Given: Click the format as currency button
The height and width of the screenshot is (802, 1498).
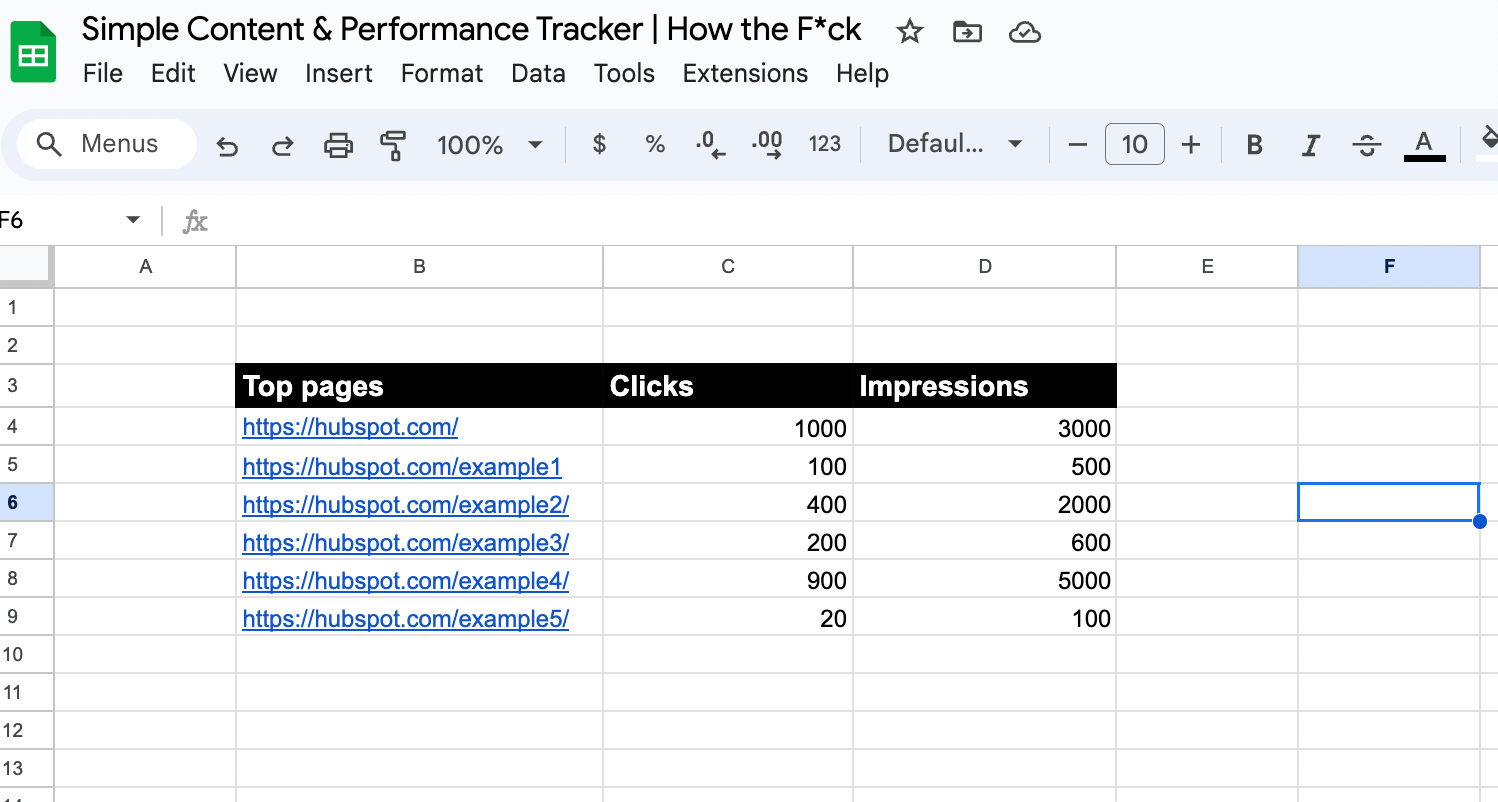Looking at the screenshot, I should click(x=599, y=144).
